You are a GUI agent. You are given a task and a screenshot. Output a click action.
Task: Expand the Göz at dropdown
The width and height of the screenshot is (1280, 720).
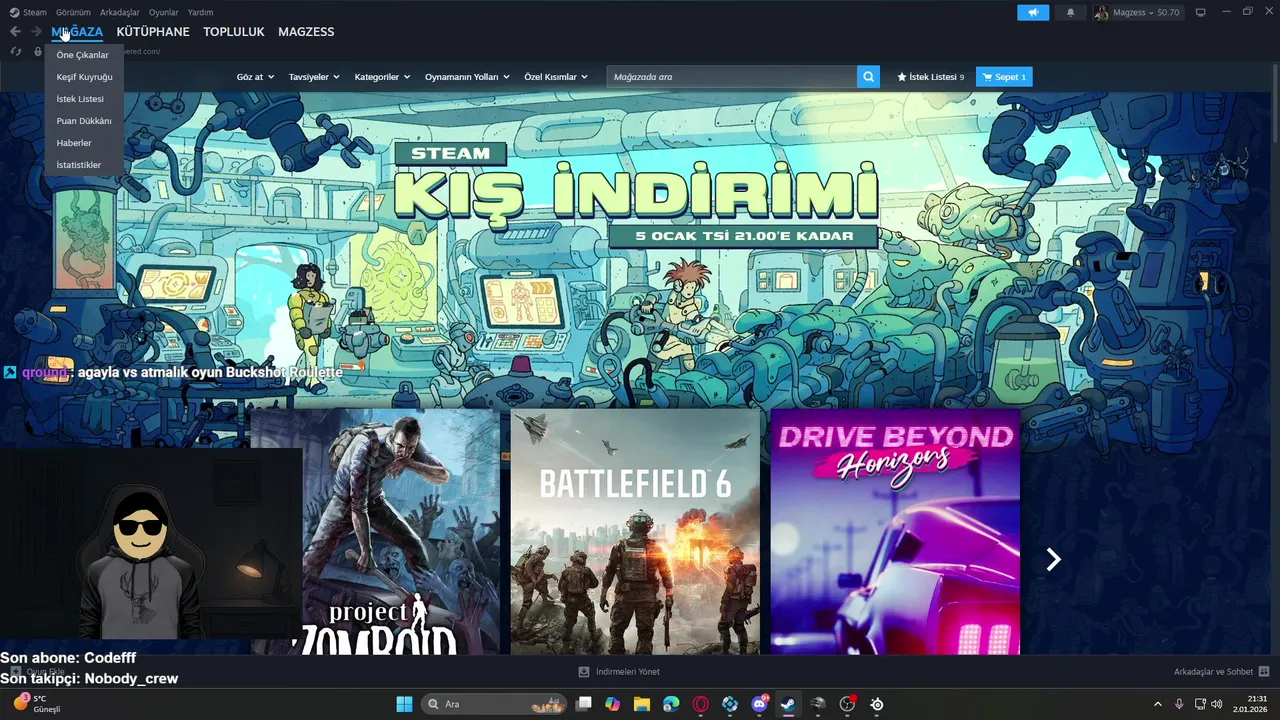coord(255,77)
